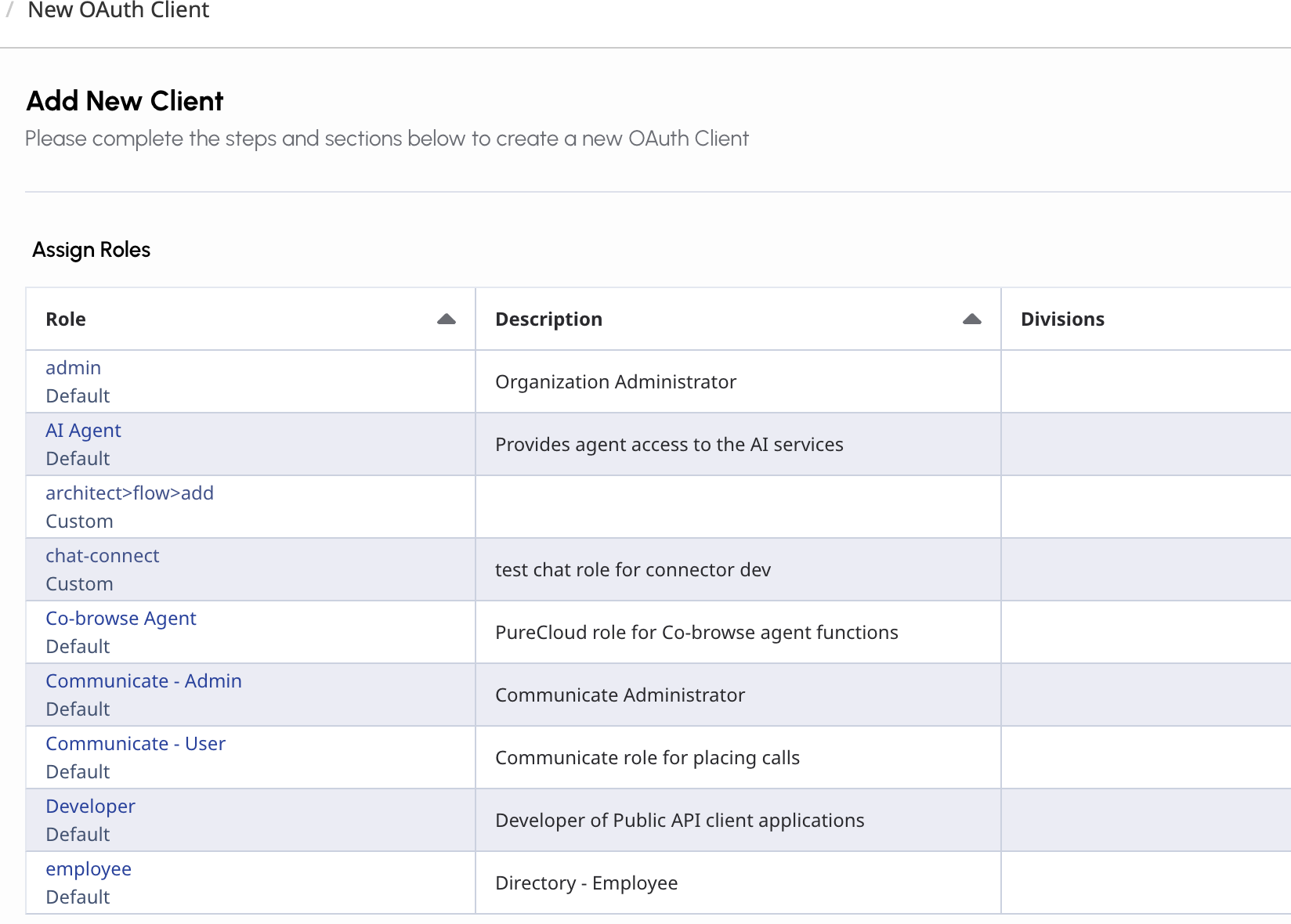
Task: Select the chat-connect custom role
Action: [102, 556]
